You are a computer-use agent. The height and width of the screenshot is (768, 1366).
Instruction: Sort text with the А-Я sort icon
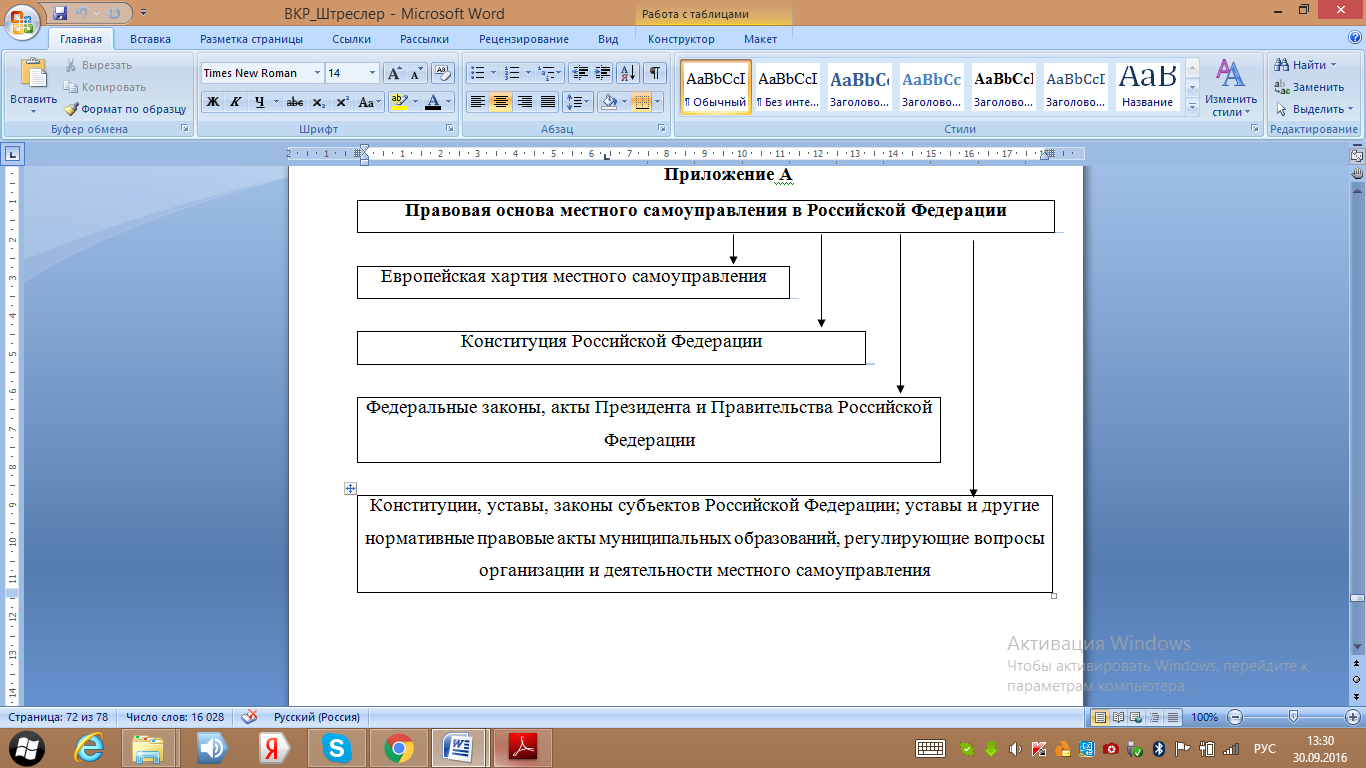point(629,73)
